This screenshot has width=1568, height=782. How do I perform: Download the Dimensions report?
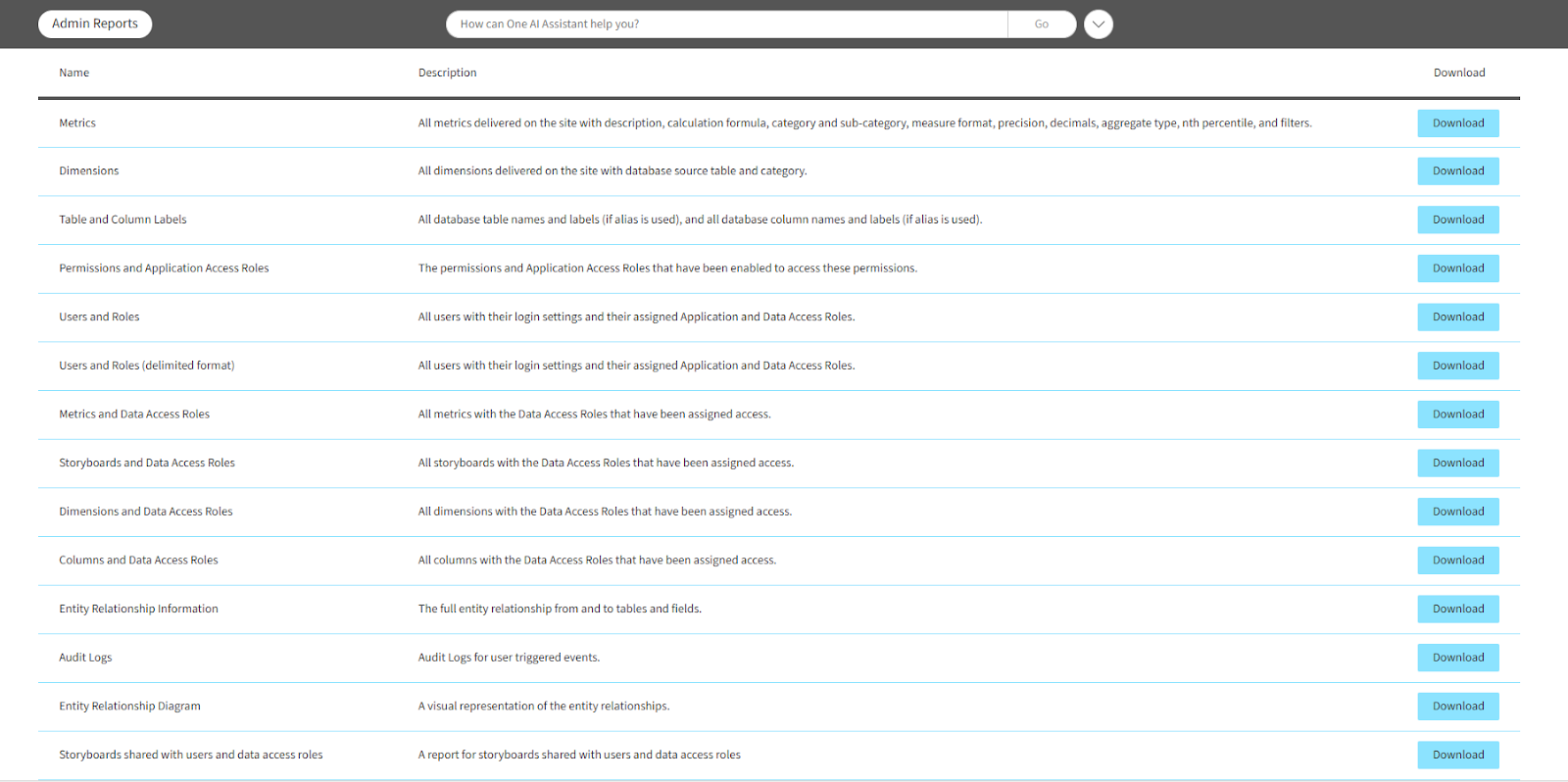click(1457, 171)
